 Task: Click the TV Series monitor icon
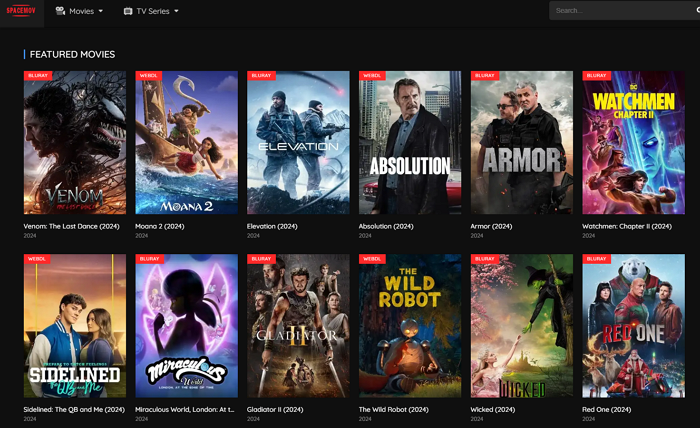click(128, 11)
